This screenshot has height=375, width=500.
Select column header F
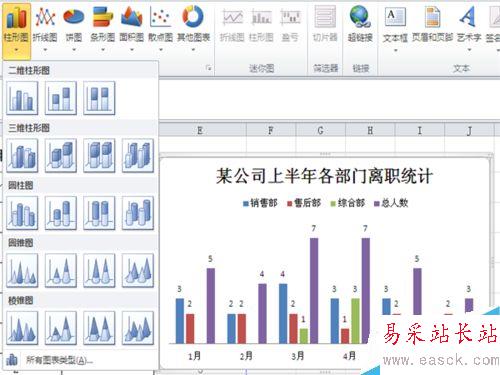pos(271,130)
